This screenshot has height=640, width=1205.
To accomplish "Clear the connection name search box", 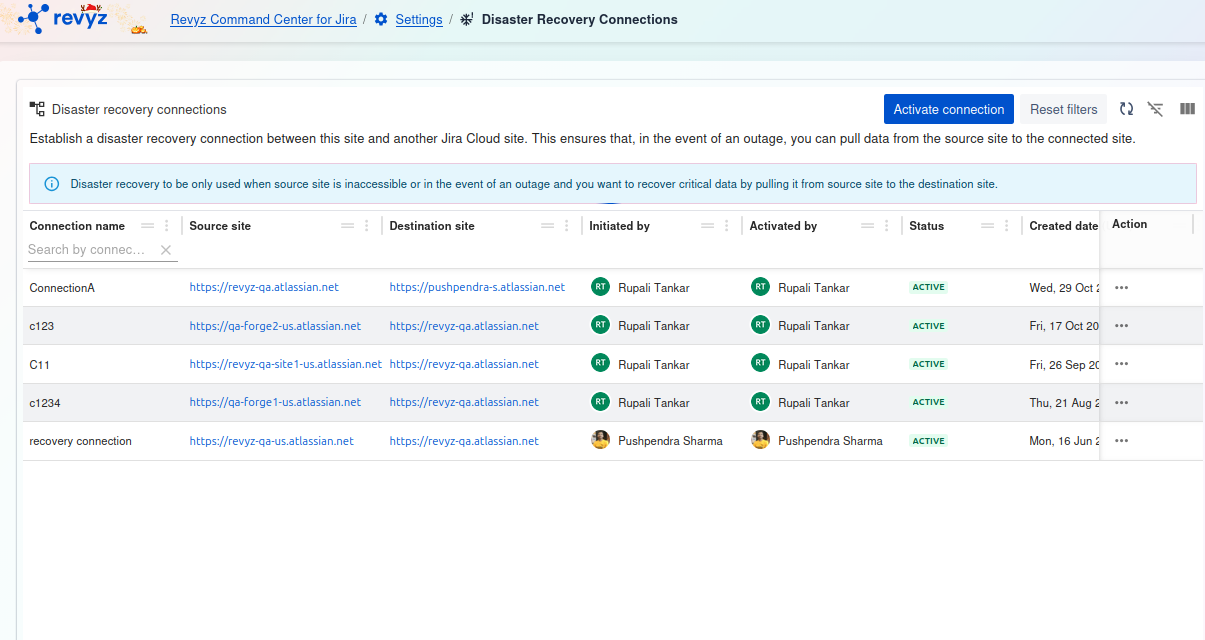I will click(x=166, y=250).
